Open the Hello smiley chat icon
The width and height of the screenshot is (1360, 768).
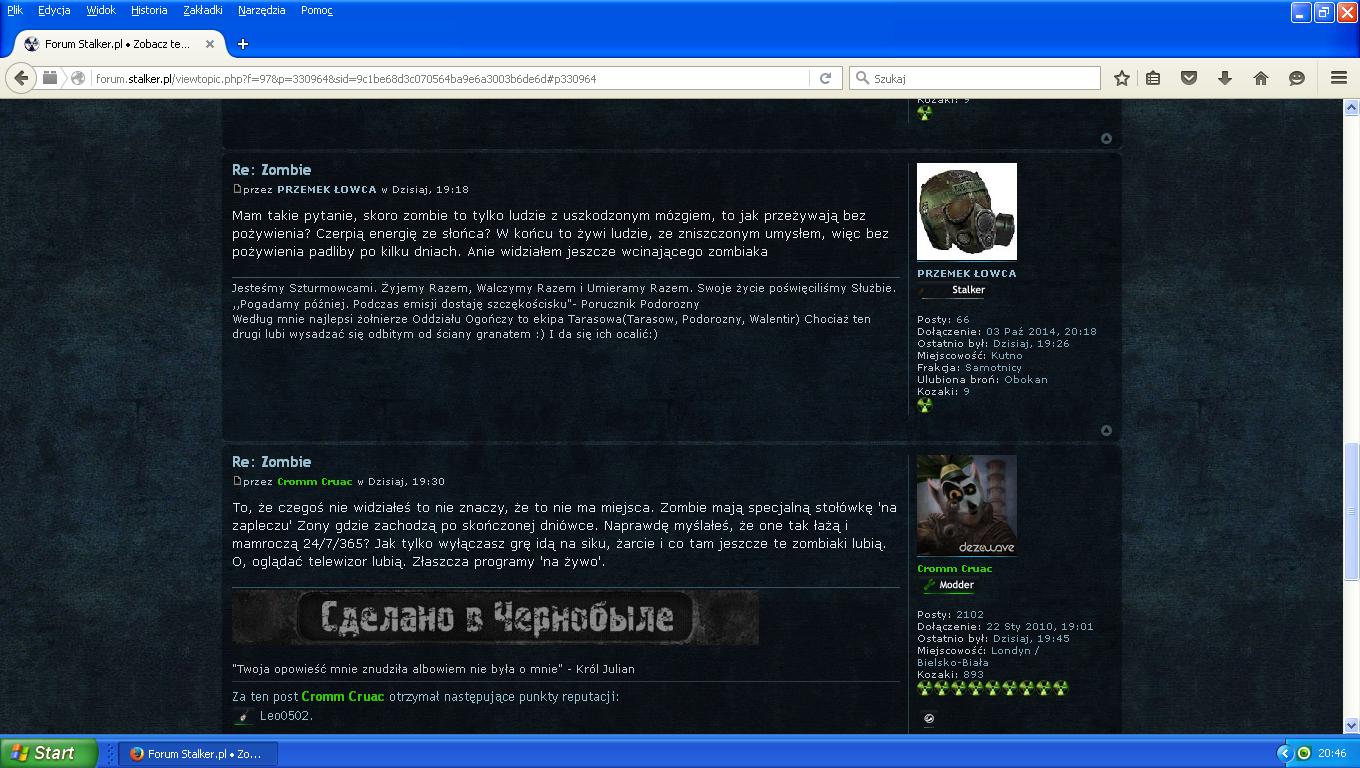(x=1297, y=78)
